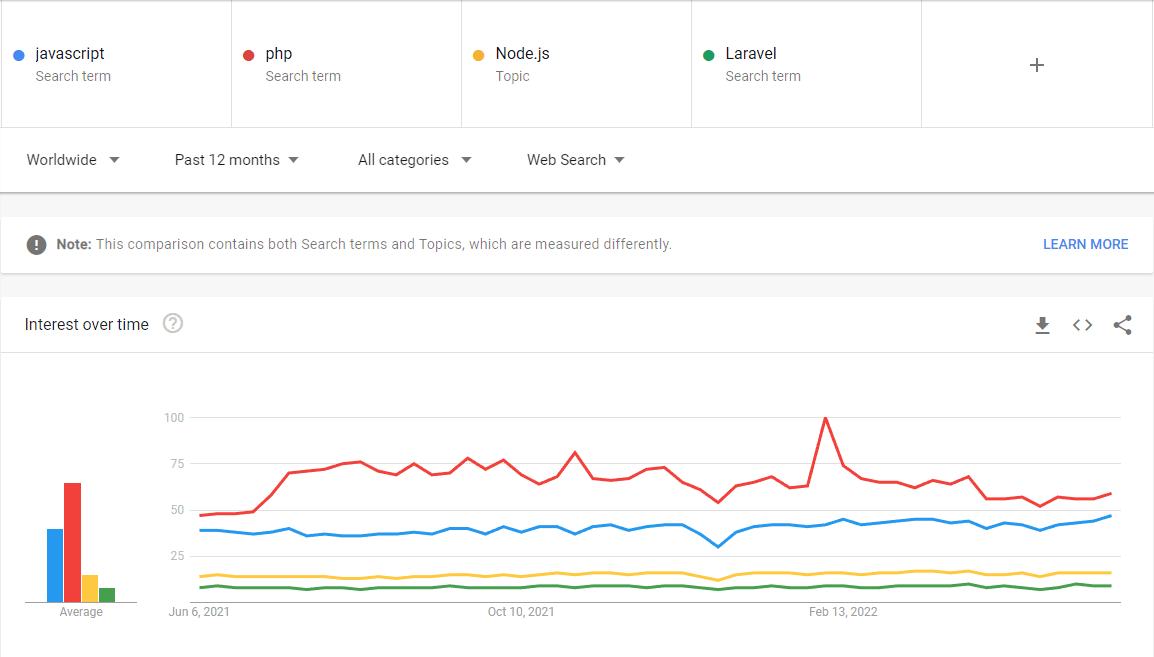Click the green dot beside Laravel
1154x657 pixels.
[x=708, y=53]
